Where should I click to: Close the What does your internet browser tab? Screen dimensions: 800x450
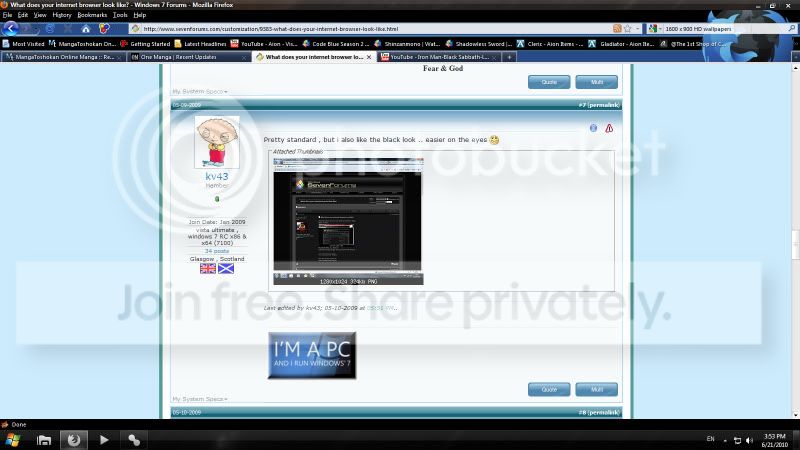[x=369, y=57]
